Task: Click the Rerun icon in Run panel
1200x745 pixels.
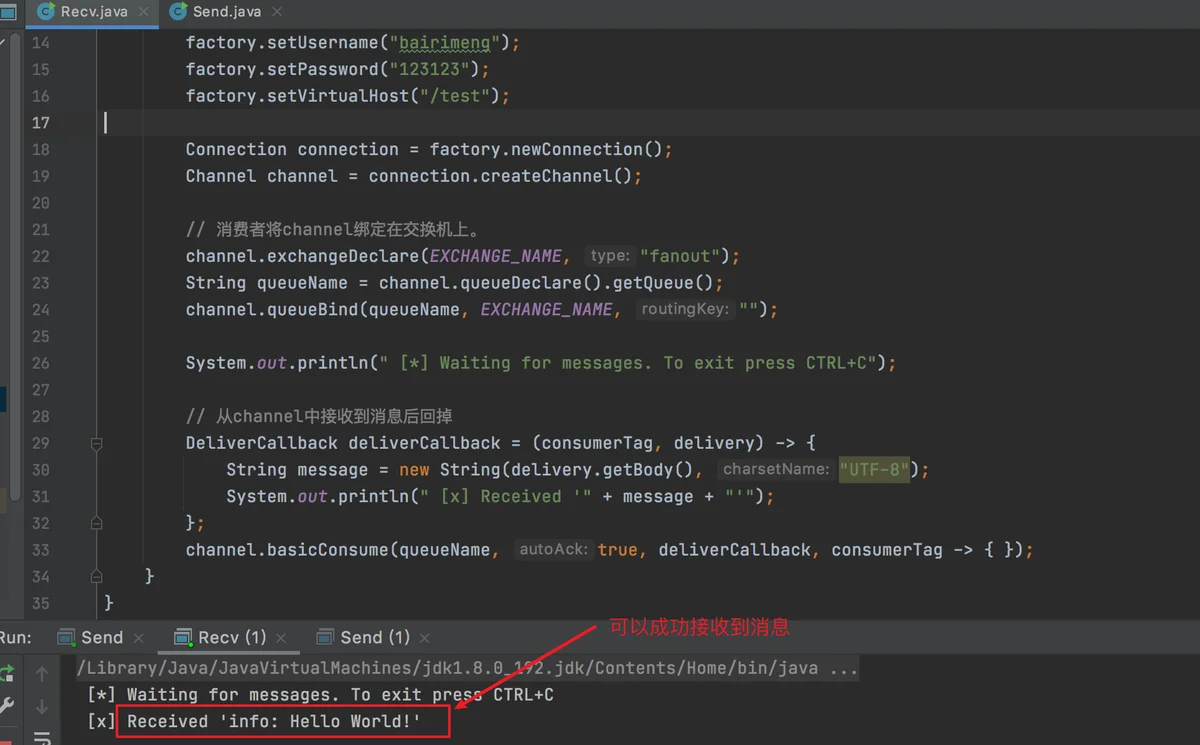Action: coord(7,673)
